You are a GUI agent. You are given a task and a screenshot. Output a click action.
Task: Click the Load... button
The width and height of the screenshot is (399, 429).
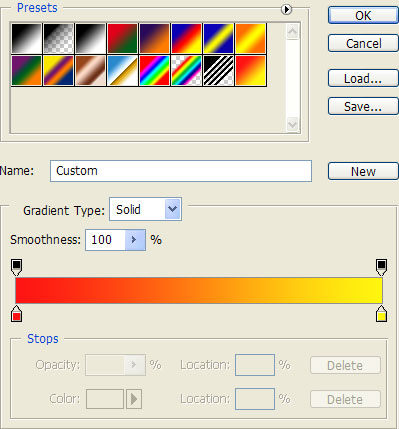[363, 78]
